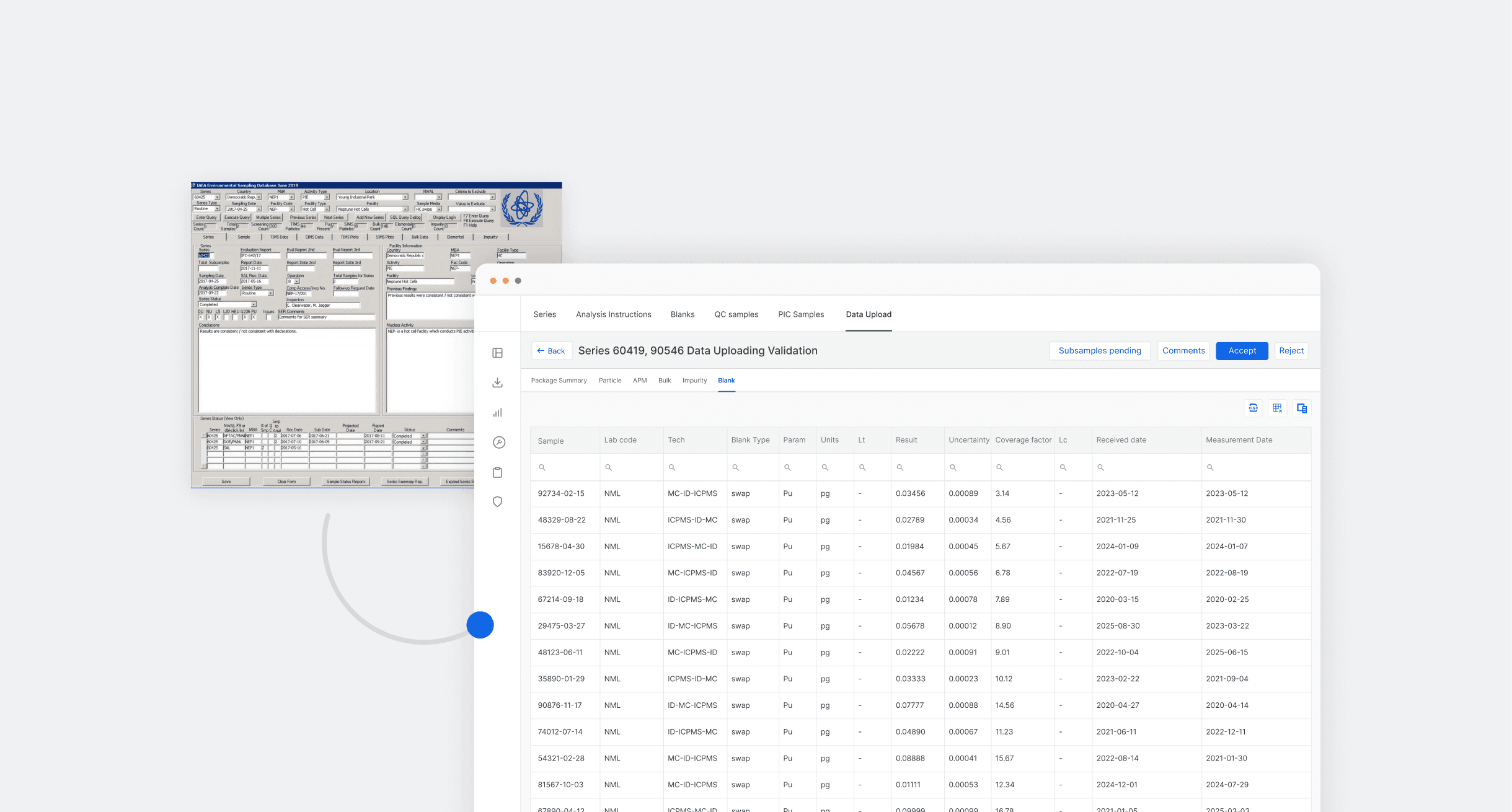This screenshot has height=812, width=1512.
Task: Click the shield icon in the sidebar
Action: click(497, 501)
